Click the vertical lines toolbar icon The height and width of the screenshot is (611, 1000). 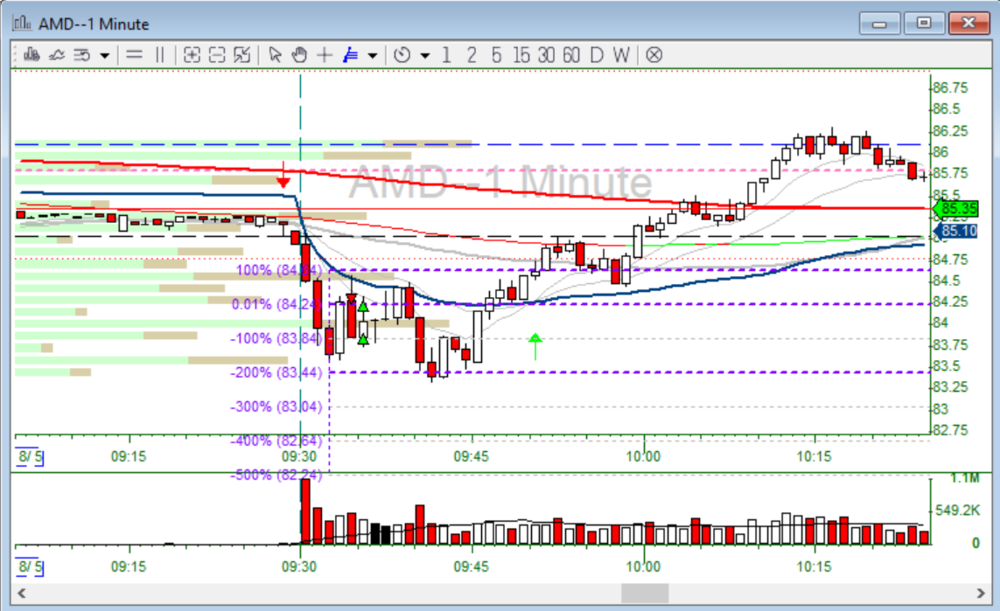pos(159,55)
